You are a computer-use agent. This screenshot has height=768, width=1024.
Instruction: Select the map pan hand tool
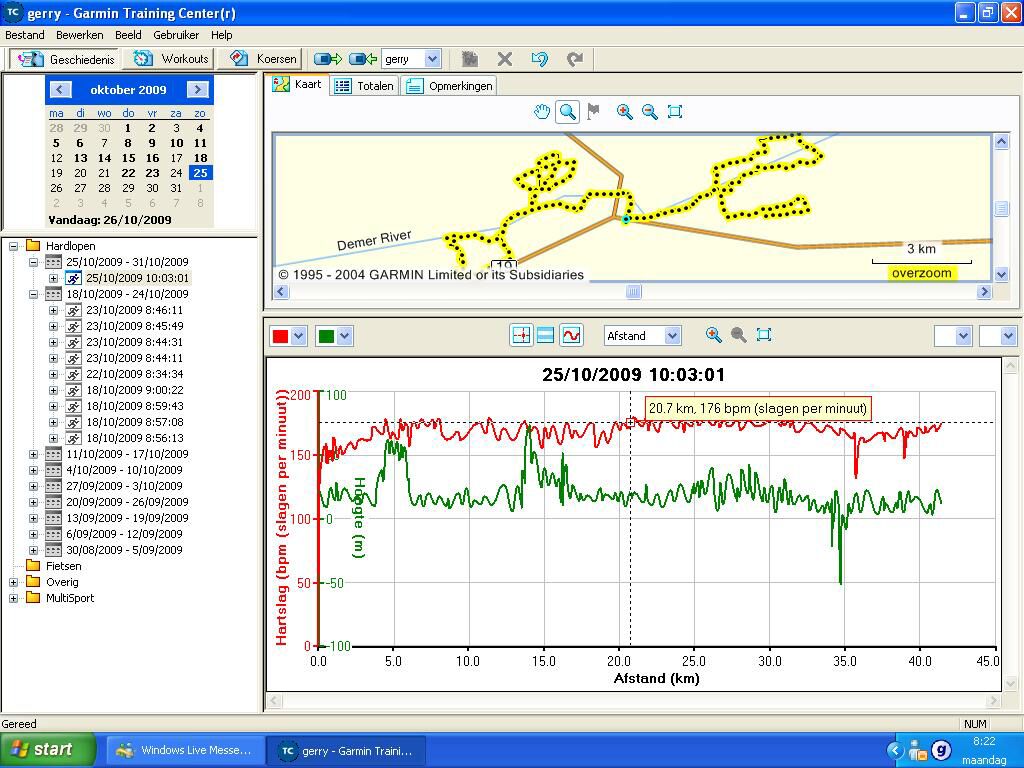(541, 112)
